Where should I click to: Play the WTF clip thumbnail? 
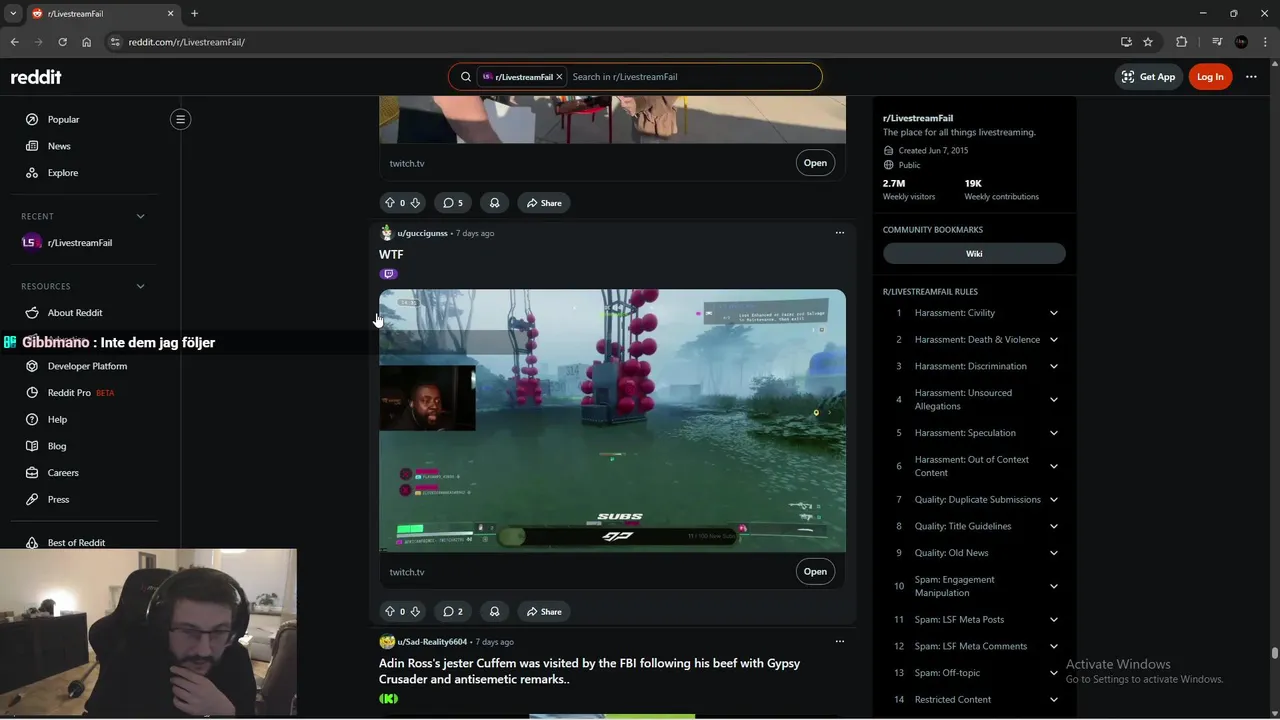[612, 421]
